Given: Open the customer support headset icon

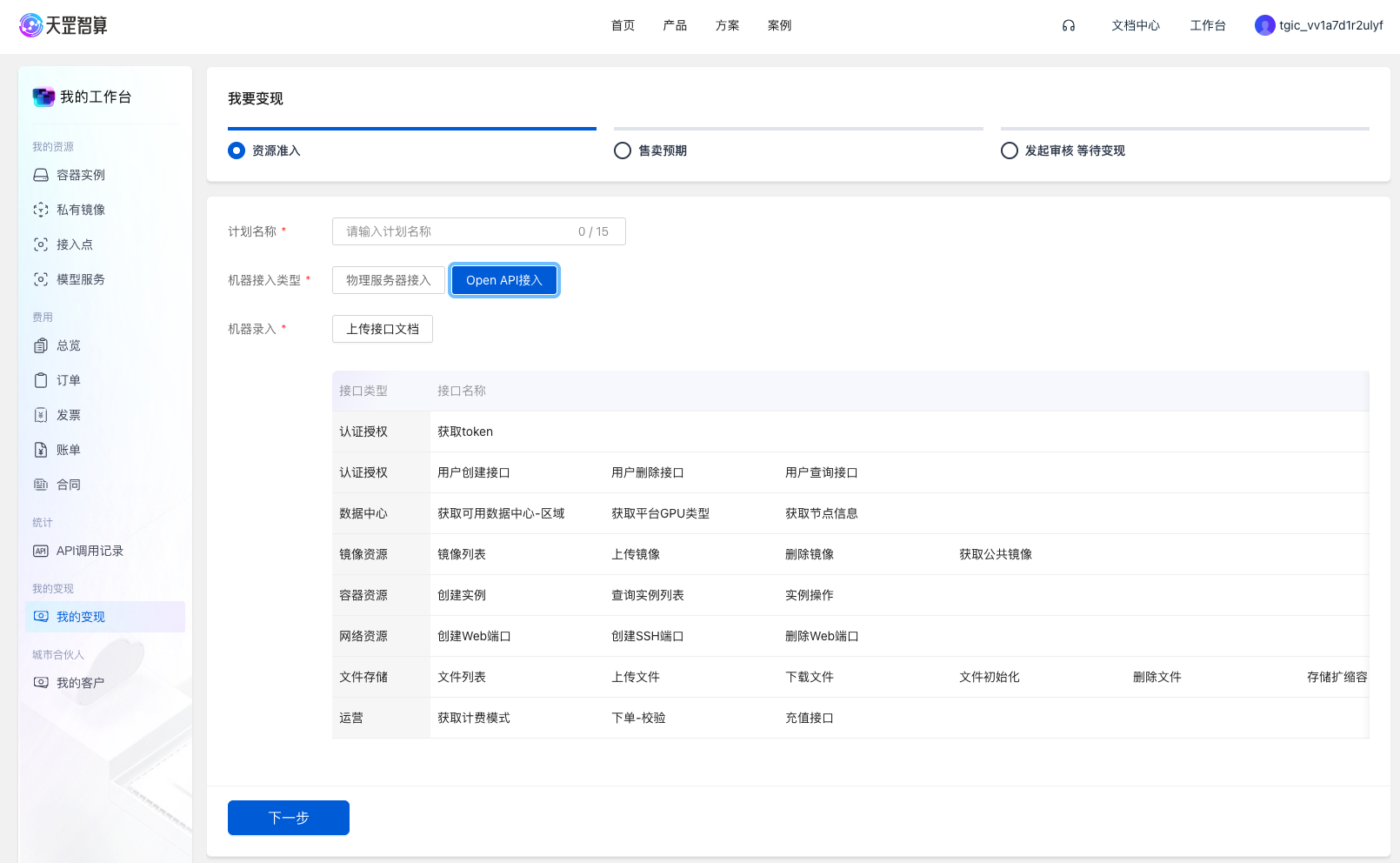Looking at the screenshot, I should click(x=1069, y=25).
